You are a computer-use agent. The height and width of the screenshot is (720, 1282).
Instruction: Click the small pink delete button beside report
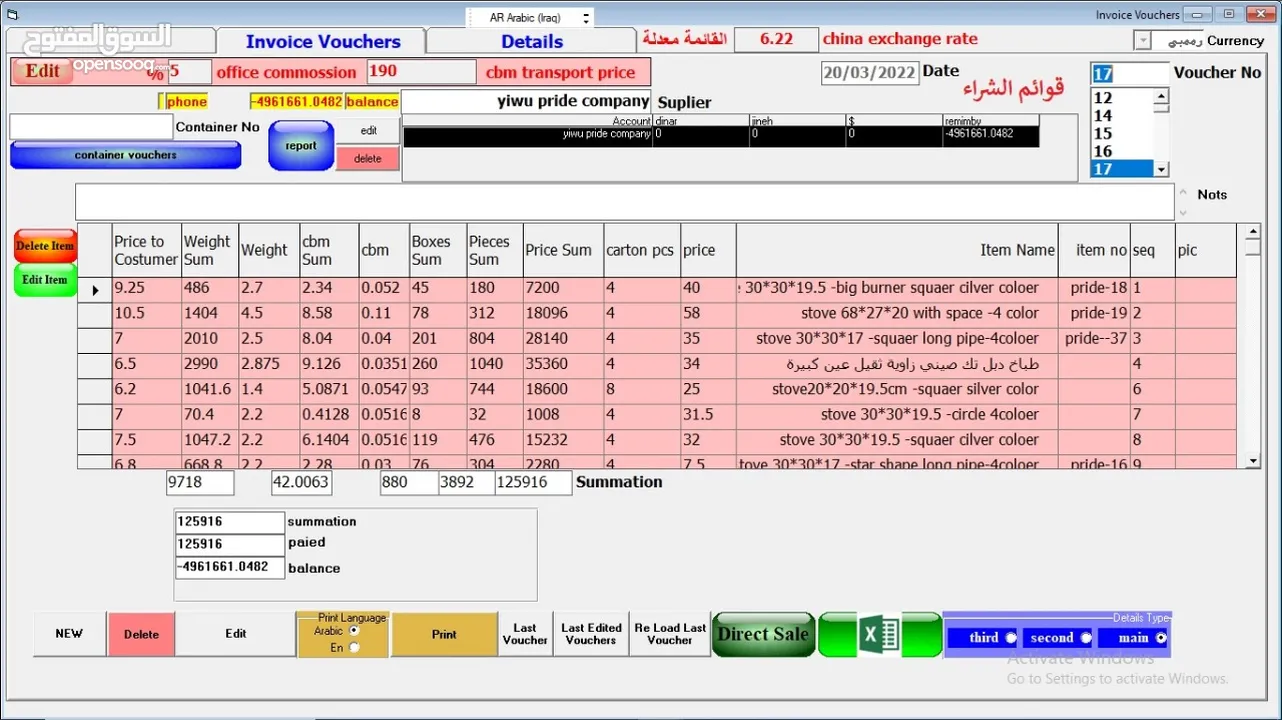click(x=368, y=159)
